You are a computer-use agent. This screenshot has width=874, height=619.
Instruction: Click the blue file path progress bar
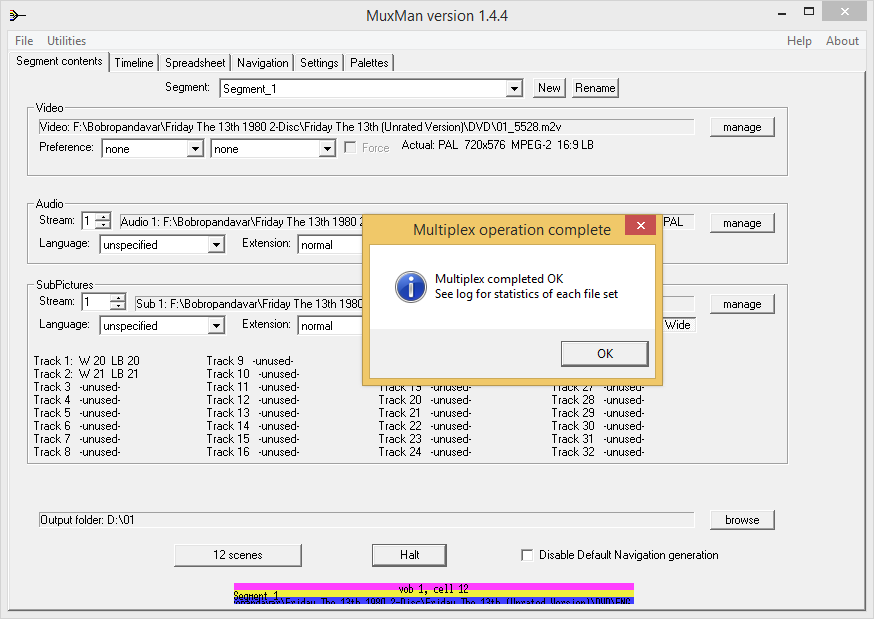(434, 602)
